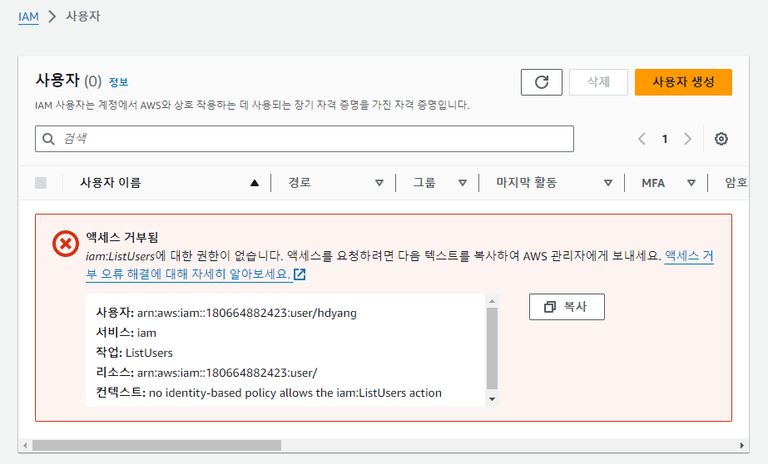Image resolution: width=768 pixels, height=464 pixels.
Task: Click the 복사 copy button
Action: coord(567,307)
